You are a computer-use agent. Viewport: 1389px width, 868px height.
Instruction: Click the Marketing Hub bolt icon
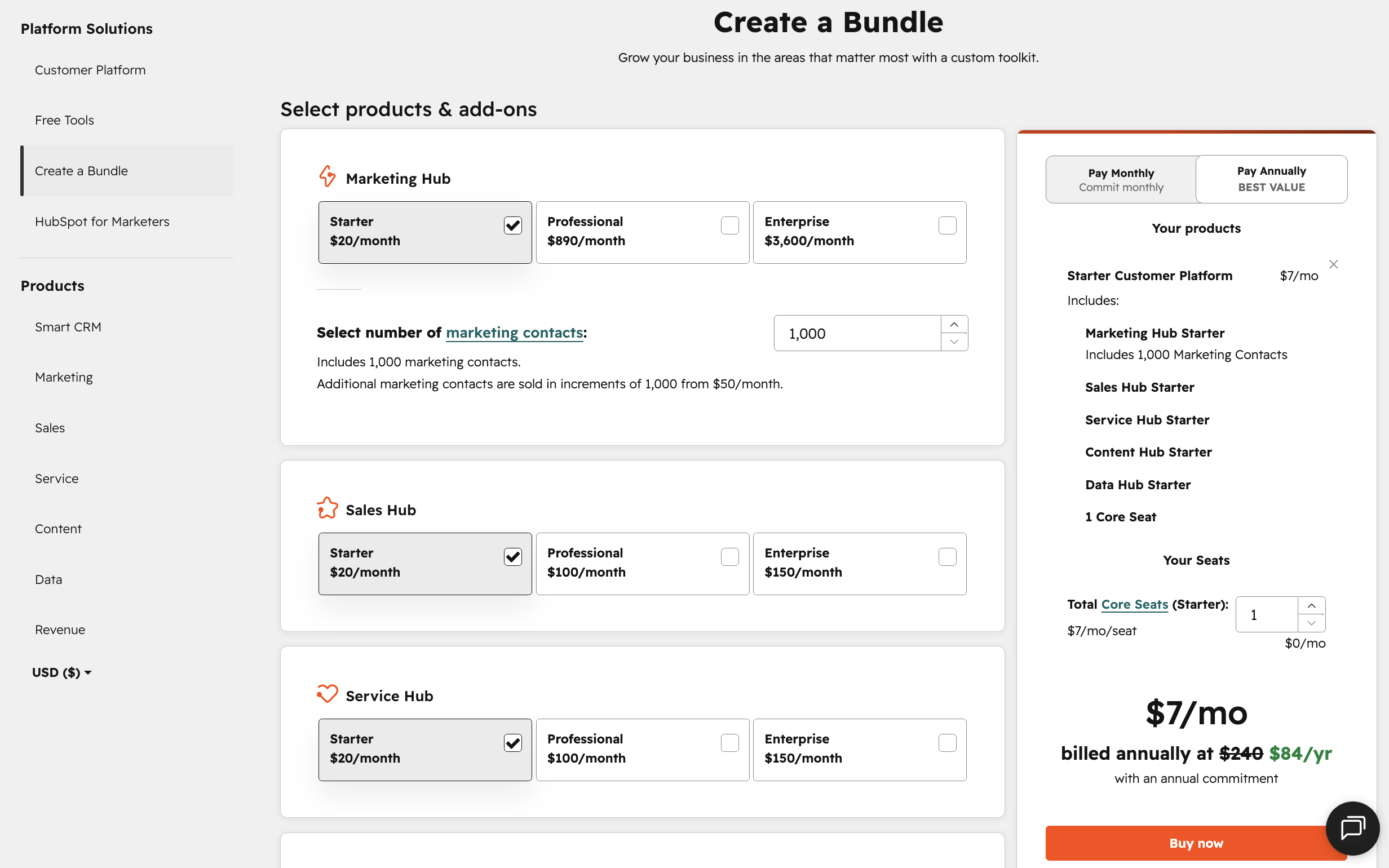[x=327, y=177]
